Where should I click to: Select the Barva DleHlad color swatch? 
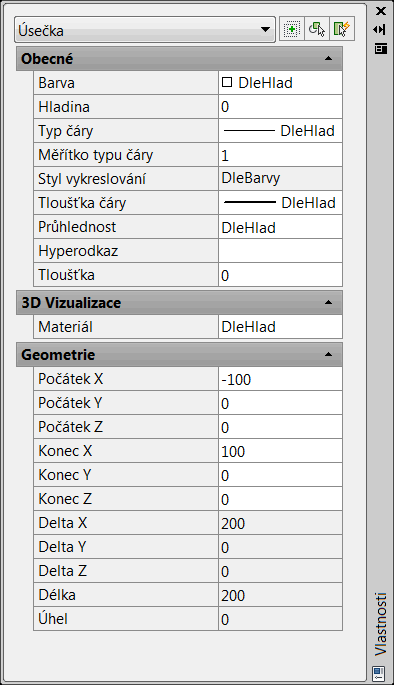click(227, 82)
